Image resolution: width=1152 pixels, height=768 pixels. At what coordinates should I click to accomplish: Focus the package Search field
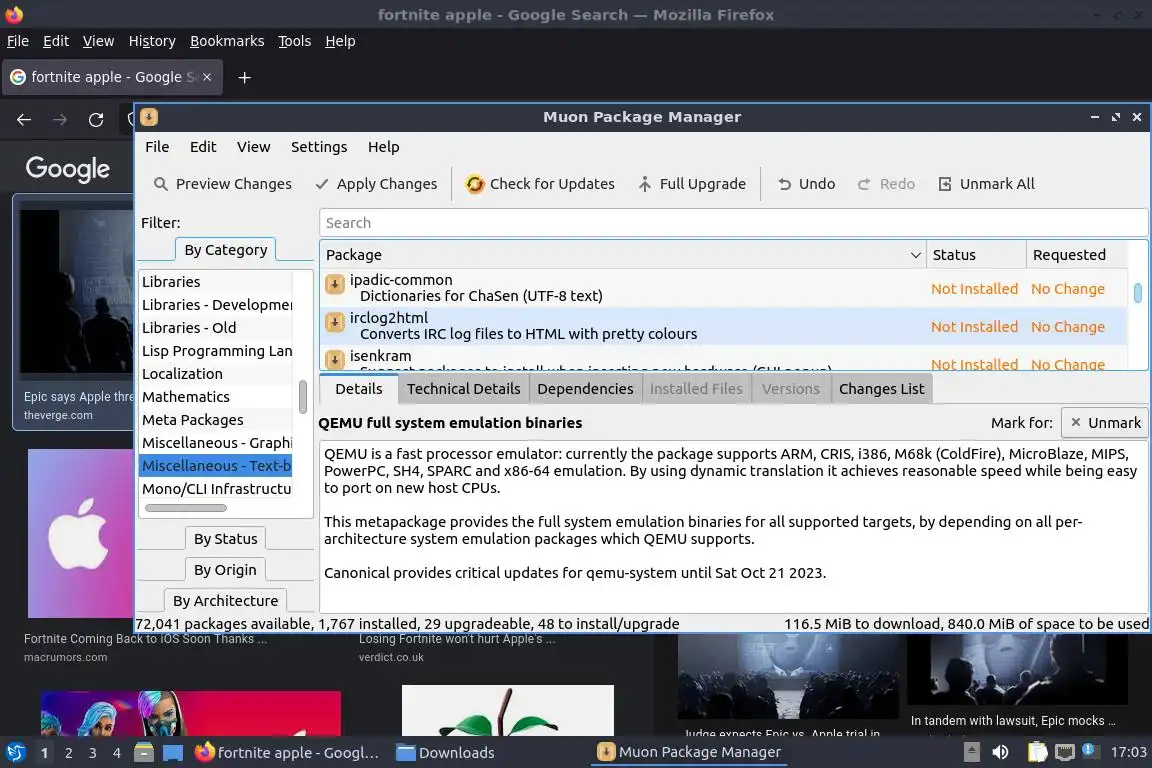pos(732,223)
